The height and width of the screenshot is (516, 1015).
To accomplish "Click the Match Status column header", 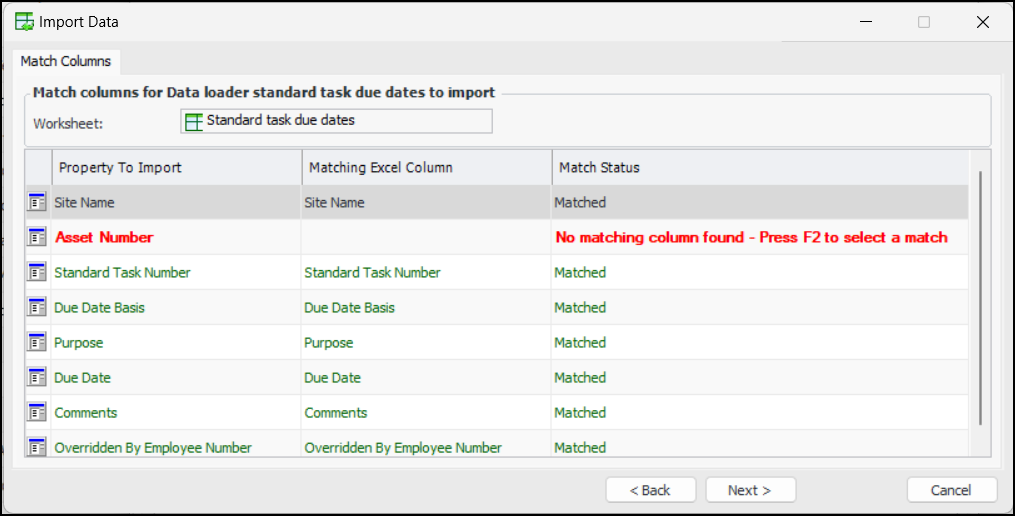I will pyautogui.click(x=760, y=167).
